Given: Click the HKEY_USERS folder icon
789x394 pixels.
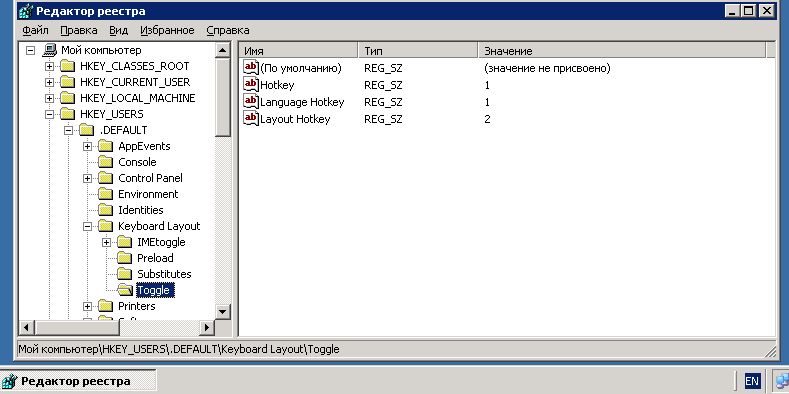Looking at the screenshot, I should pos(67,114).
